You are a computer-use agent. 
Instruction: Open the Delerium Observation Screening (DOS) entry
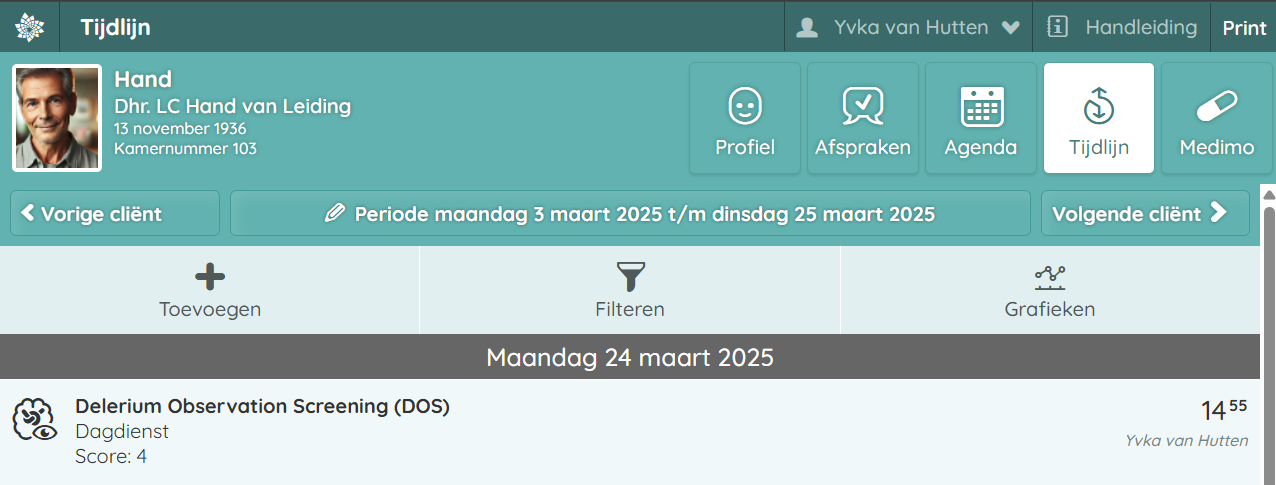[x=262, y=407]
